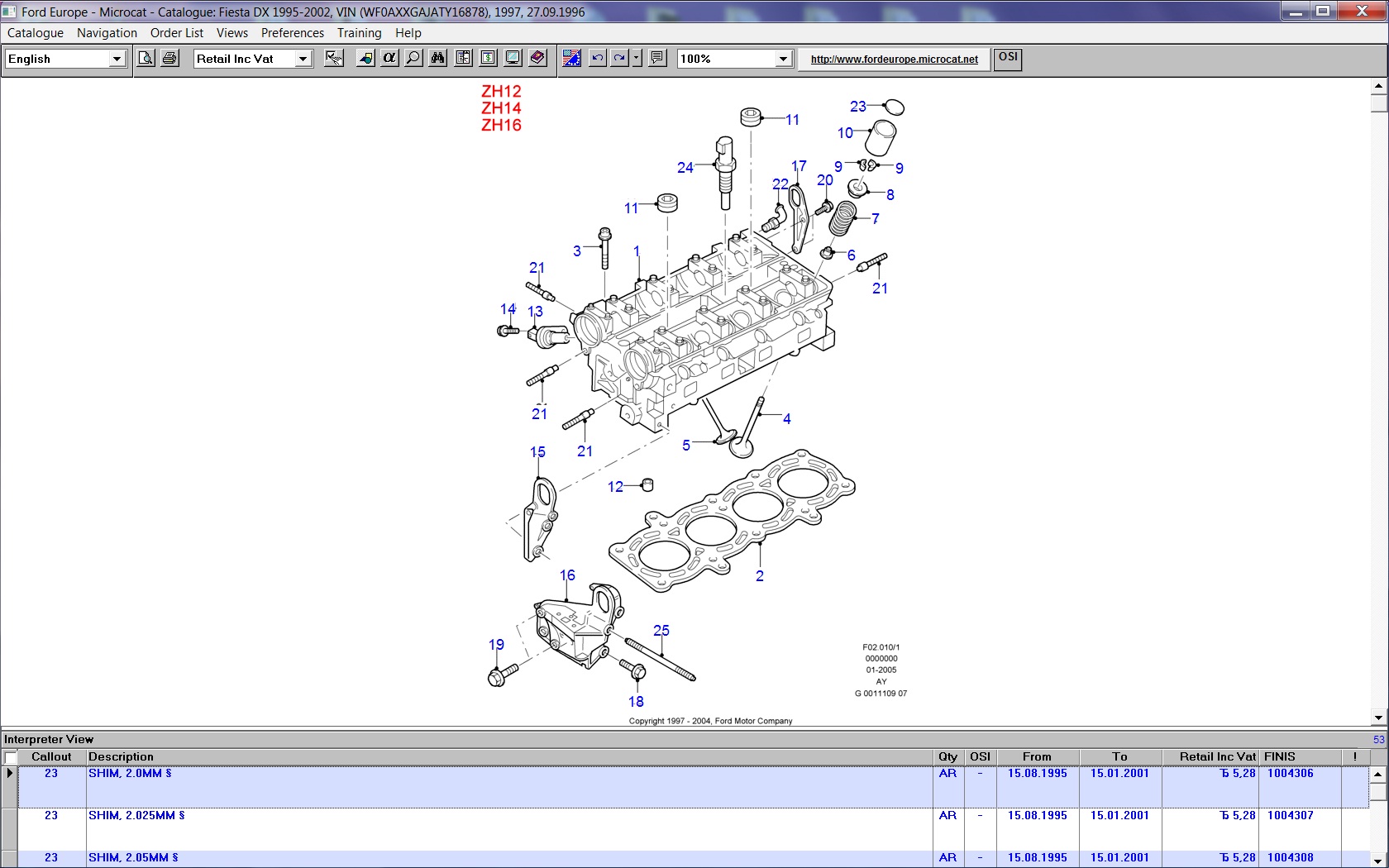Screen dimensions: 1389x868
Task: Click the parts list scroll up arrow
Action: pyautogui.click(x=1377, y=775)
